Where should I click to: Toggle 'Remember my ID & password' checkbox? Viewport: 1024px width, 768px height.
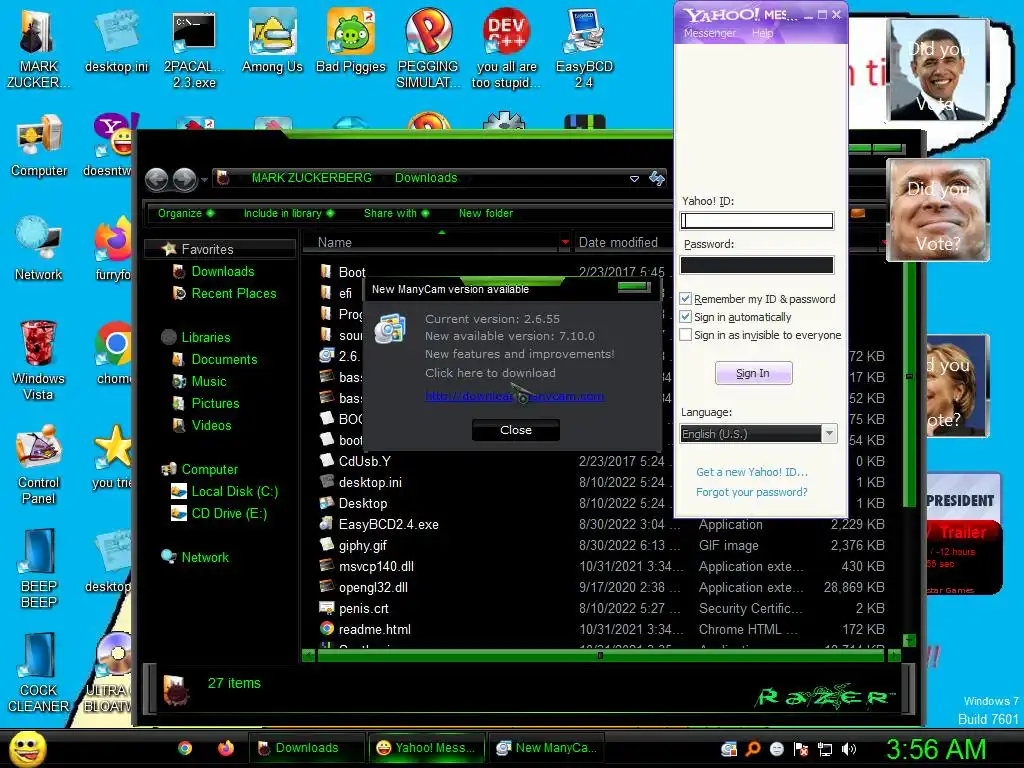coord(686,298)
